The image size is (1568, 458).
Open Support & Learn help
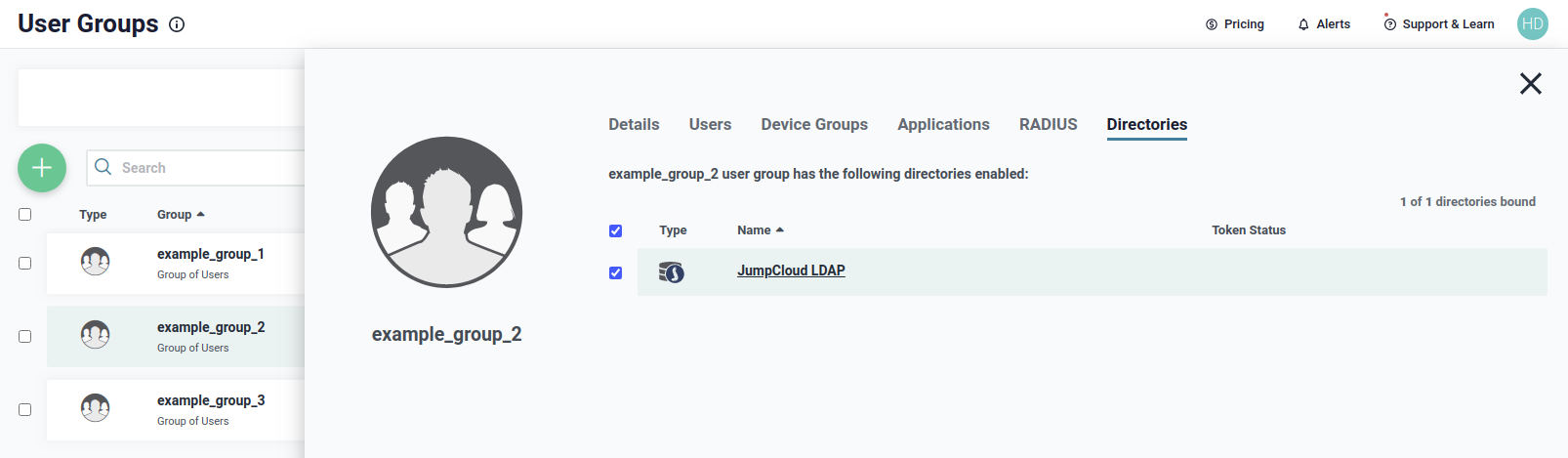[x=1439, y=24]
